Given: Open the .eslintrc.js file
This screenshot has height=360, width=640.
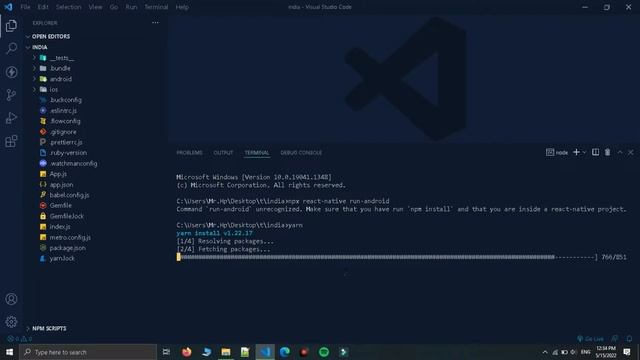Looking at the screenshot, I should 63,111.
